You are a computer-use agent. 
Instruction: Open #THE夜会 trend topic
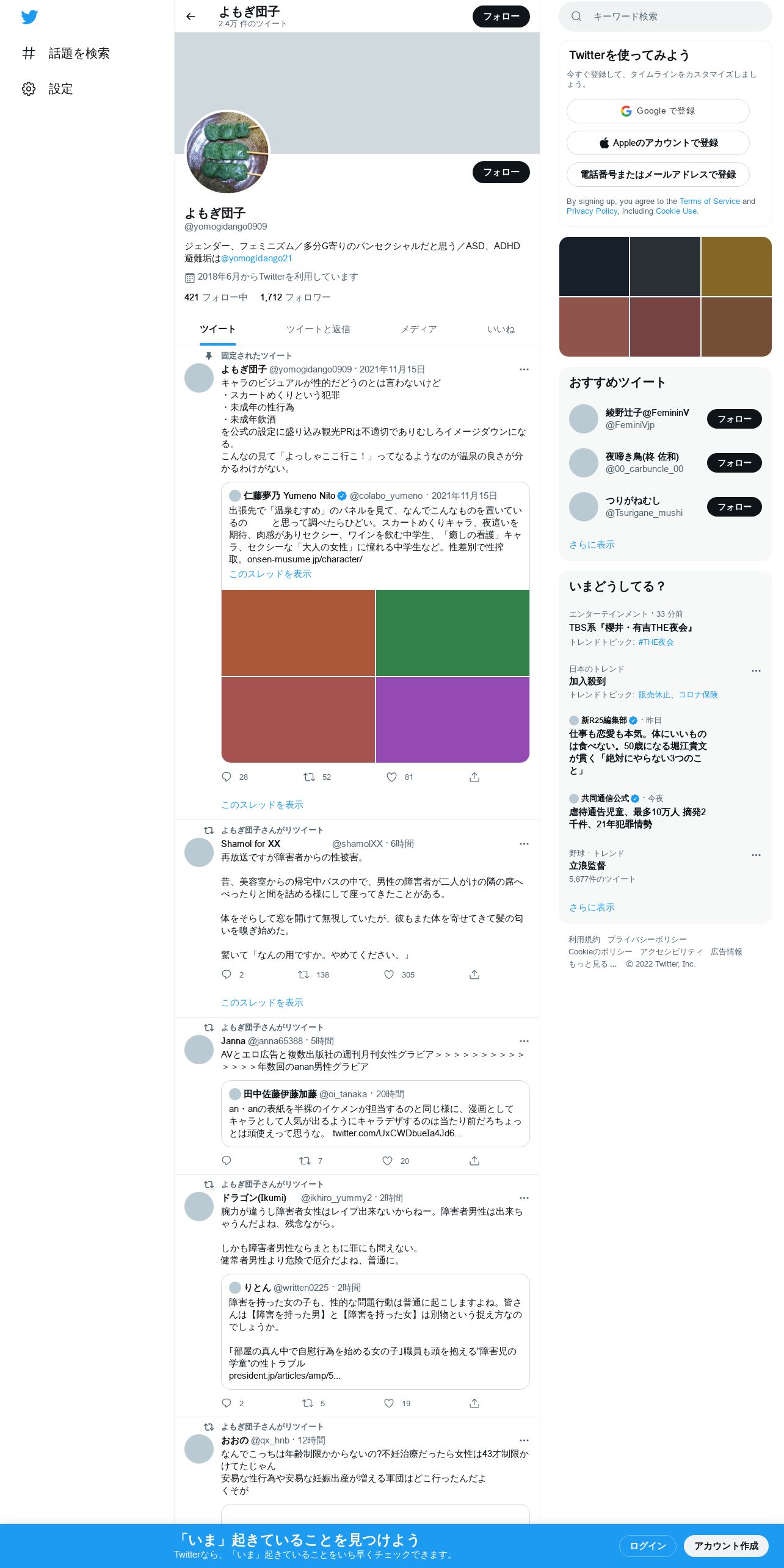pyautogui.click(x=656, y=642)
